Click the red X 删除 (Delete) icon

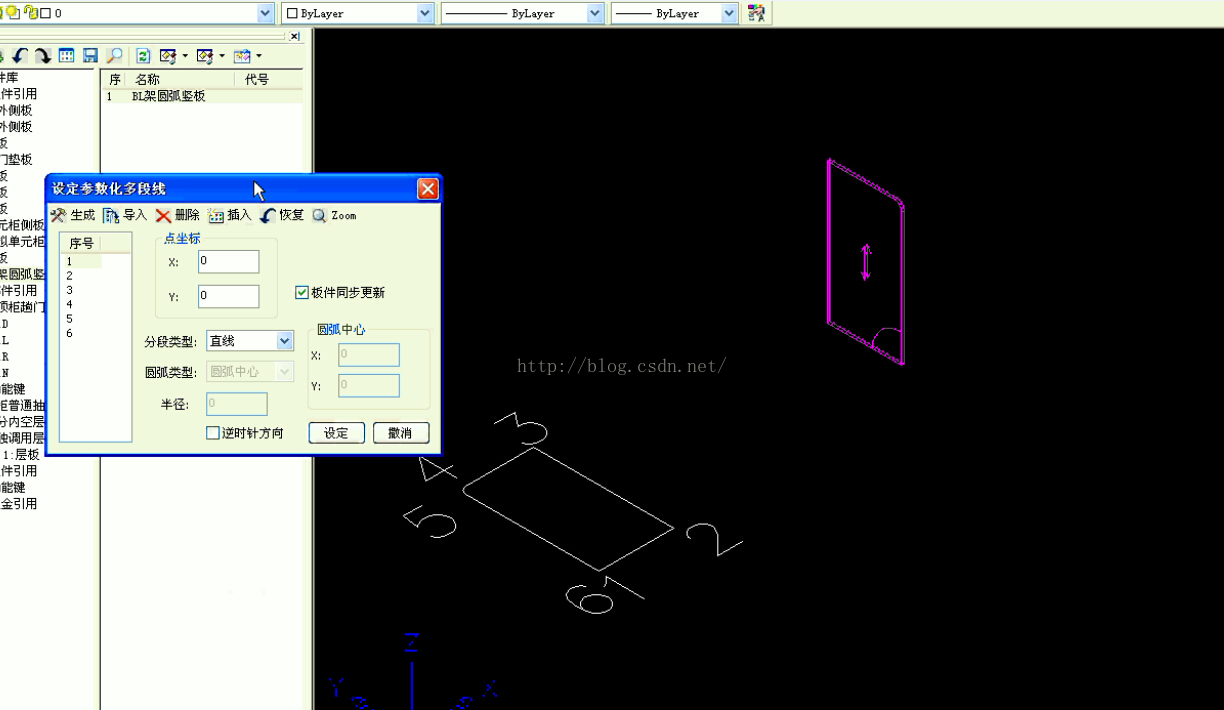click(x=163, y=215)
